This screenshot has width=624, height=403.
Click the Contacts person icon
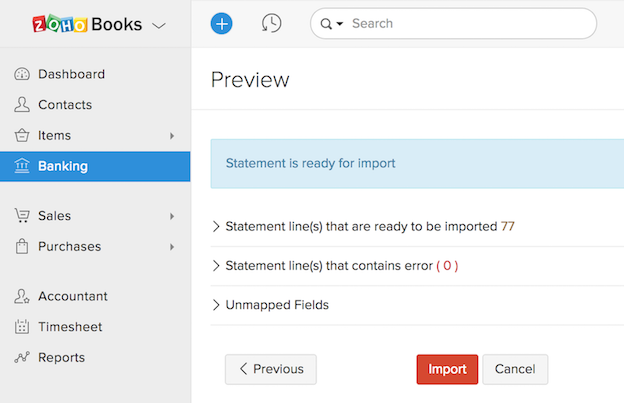(22, 105)
